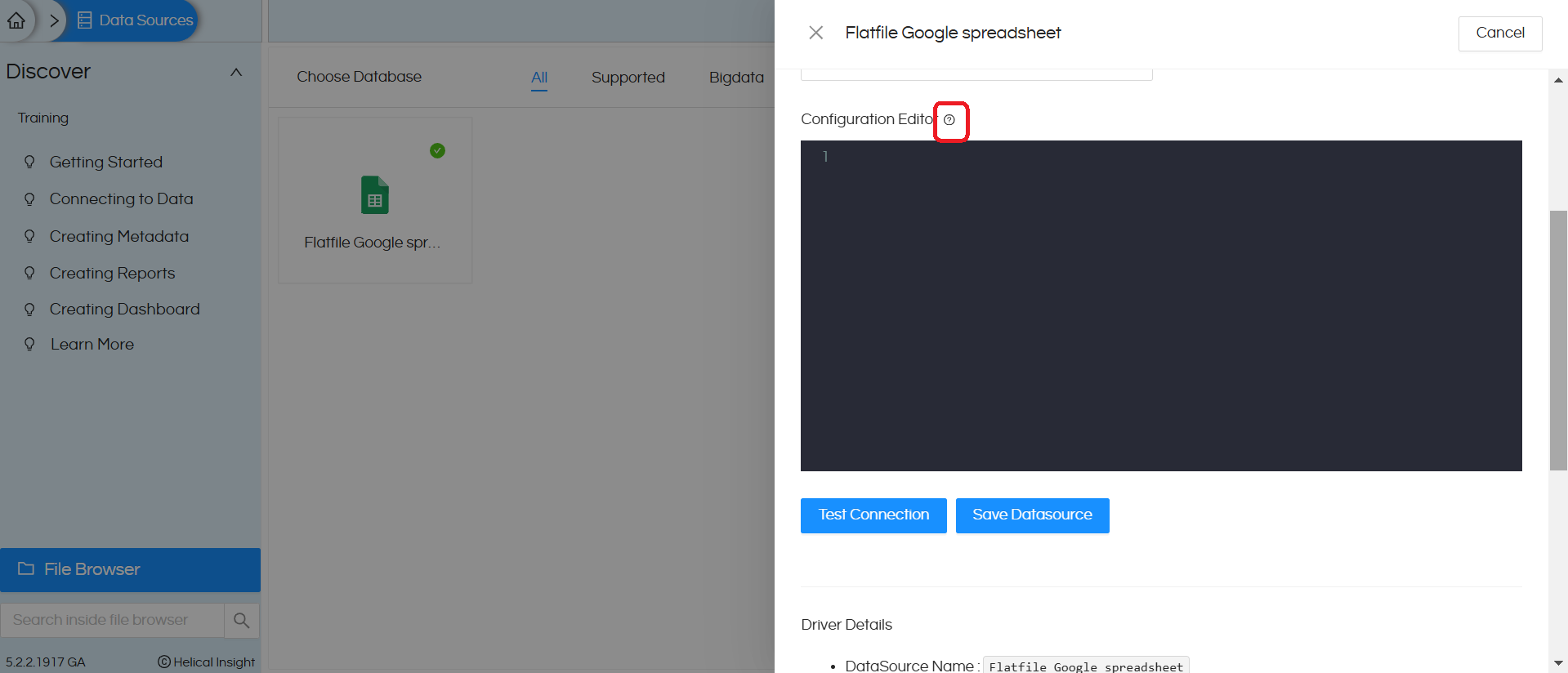The height and width of the screenshot is (673, 1568).
Task: Click the Cancel button
Action: click(1500, 33)
